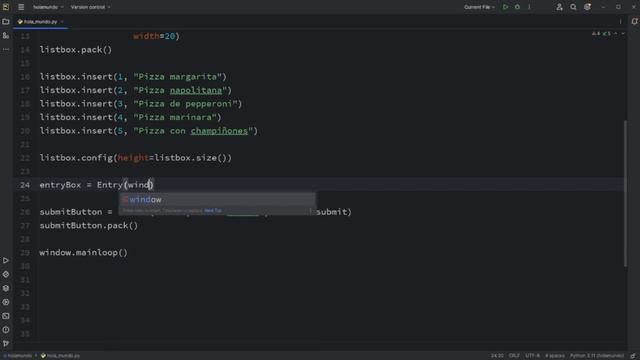Viewport: 640px width, 360px height.
Task: Open Python 3.11 interpreter selector
Action: click(597, 356)
